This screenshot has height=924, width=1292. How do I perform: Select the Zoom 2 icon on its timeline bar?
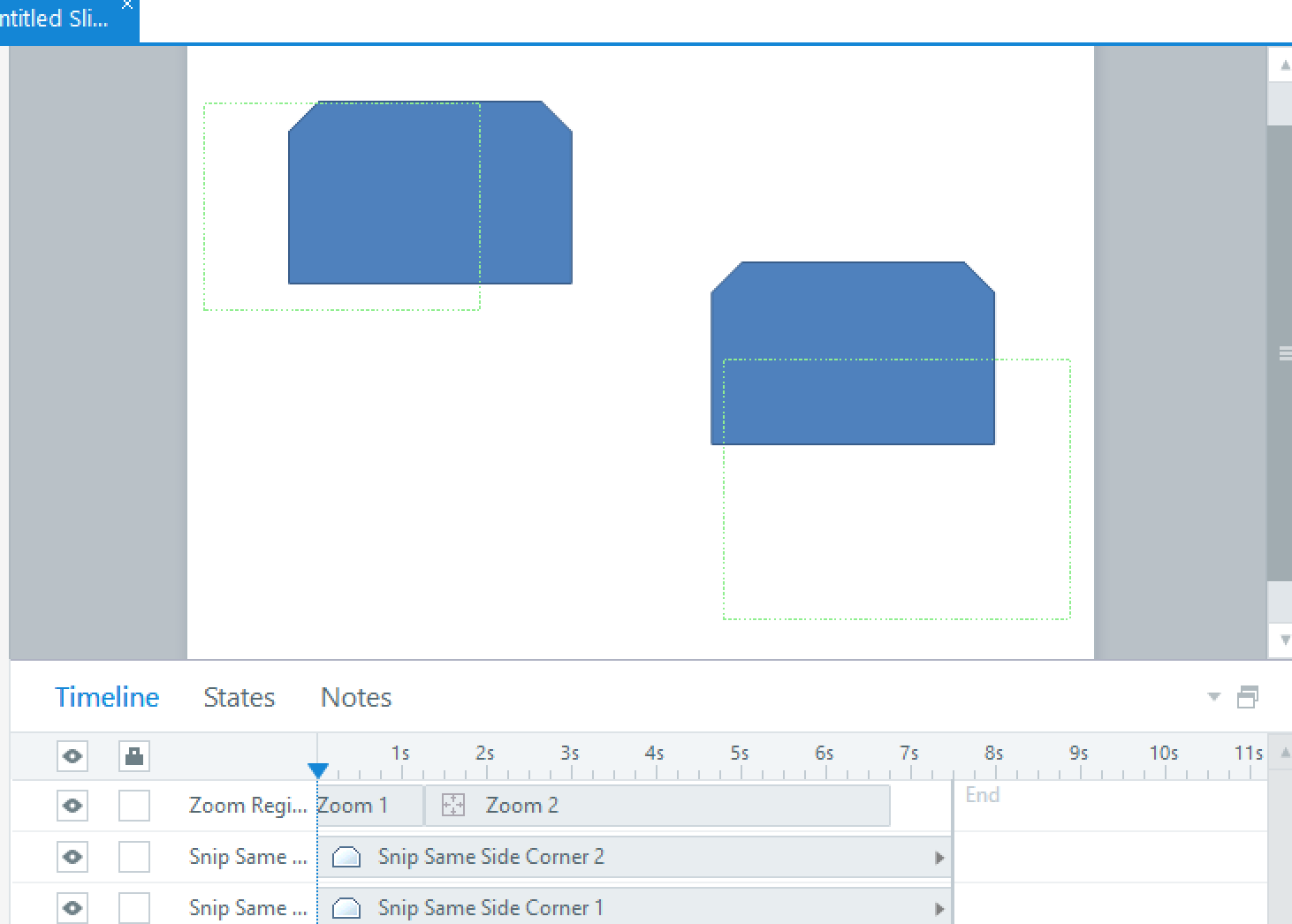click(452, 805)
